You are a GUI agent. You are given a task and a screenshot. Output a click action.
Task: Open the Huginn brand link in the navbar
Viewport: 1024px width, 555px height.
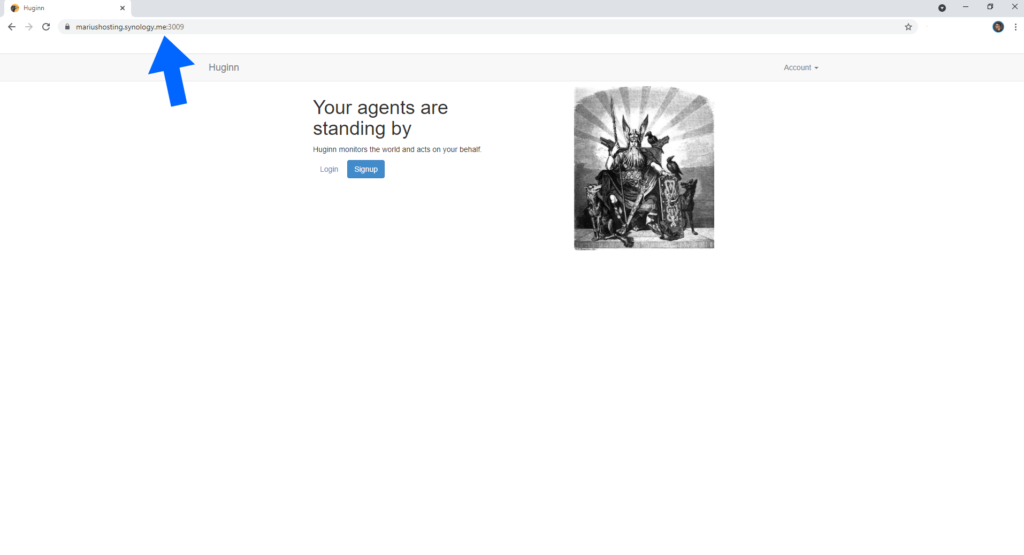coord(224,67)
